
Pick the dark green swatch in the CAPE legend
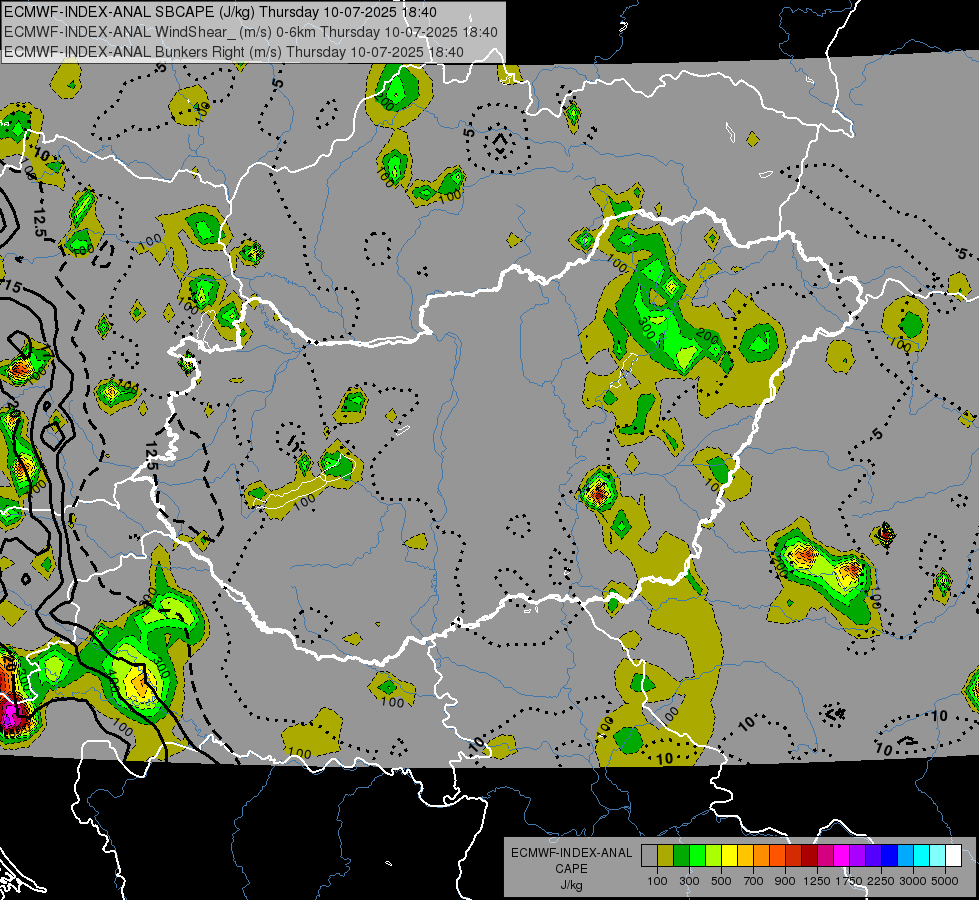click(681, 856)
